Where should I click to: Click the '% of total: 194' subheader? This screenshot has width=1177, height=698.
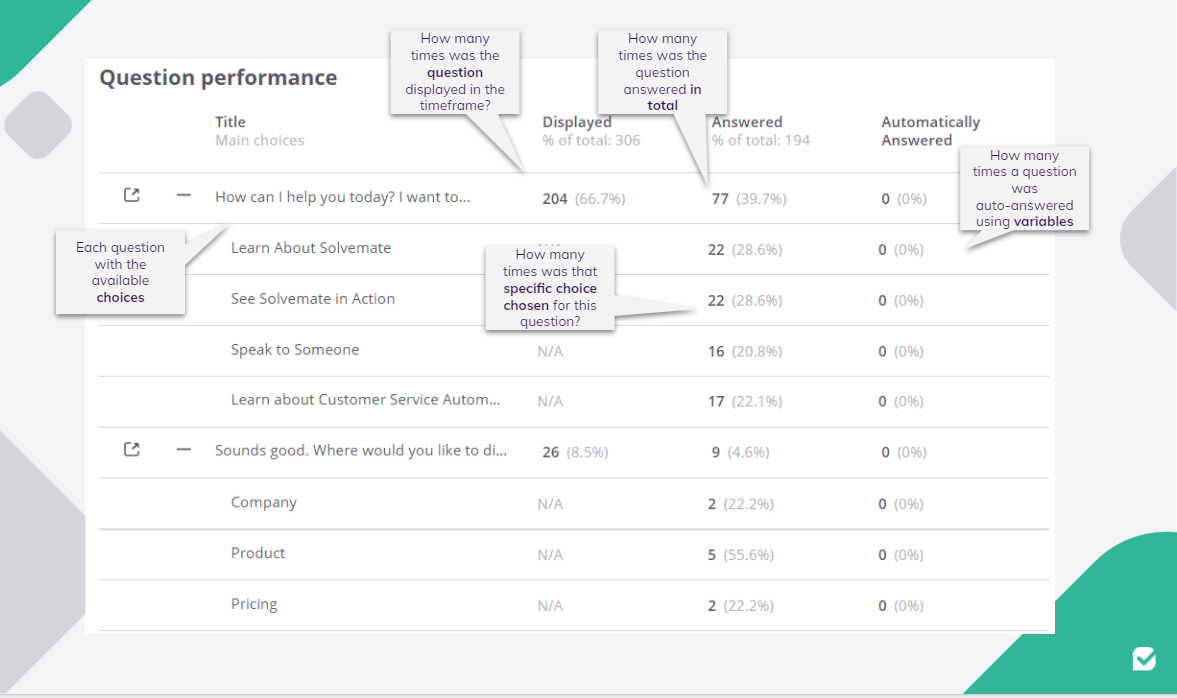(x=761, y=140)
